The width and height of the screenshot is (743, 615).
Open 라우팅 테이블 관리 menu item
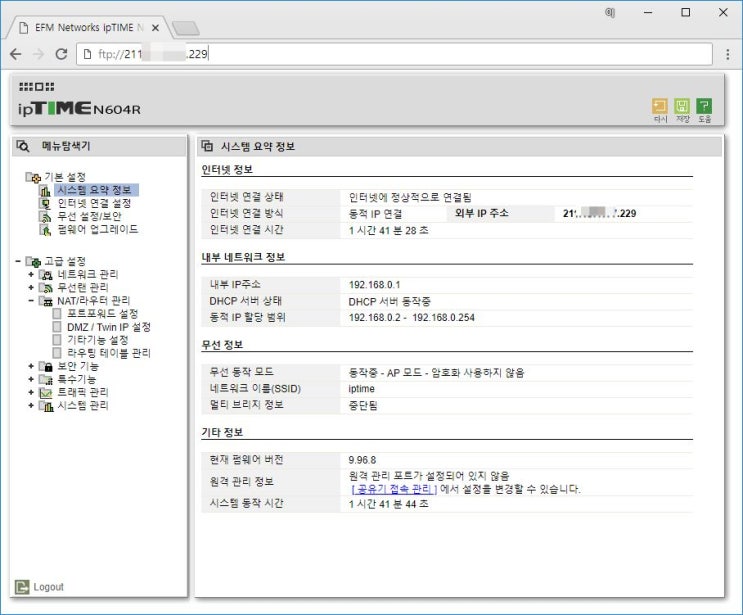(x=109, y=353)
